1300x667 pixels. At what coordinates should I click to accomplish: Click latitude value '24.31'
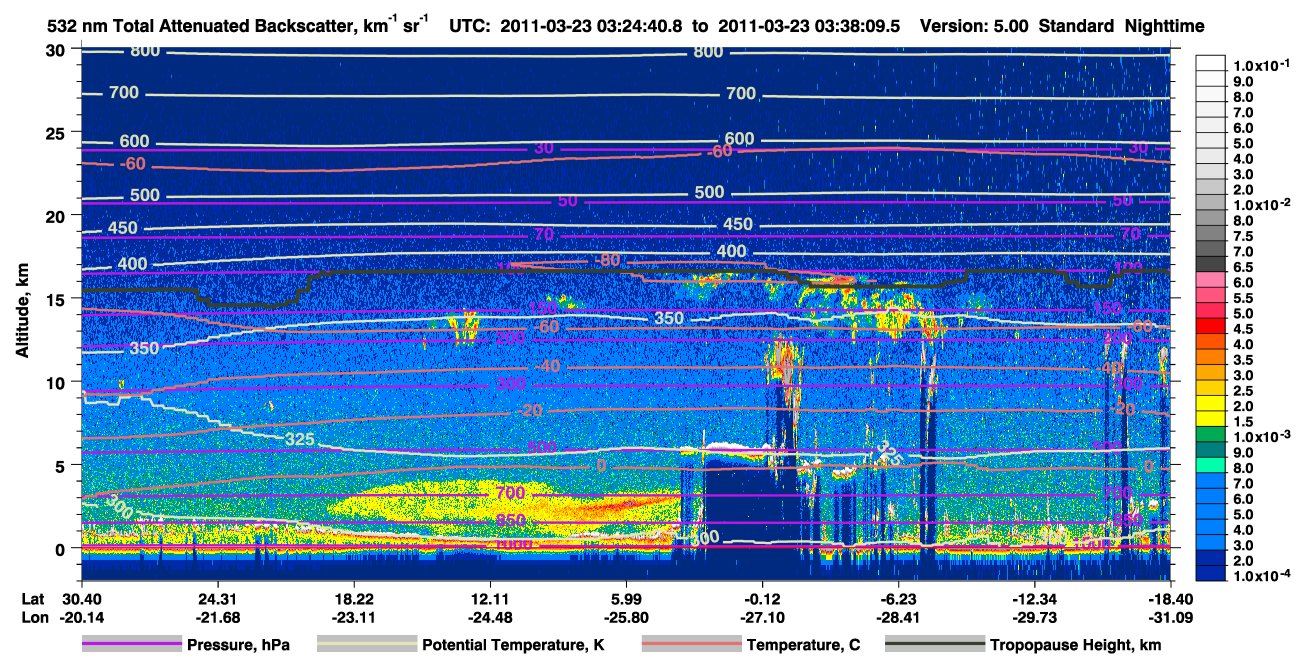tap(216, 600)
